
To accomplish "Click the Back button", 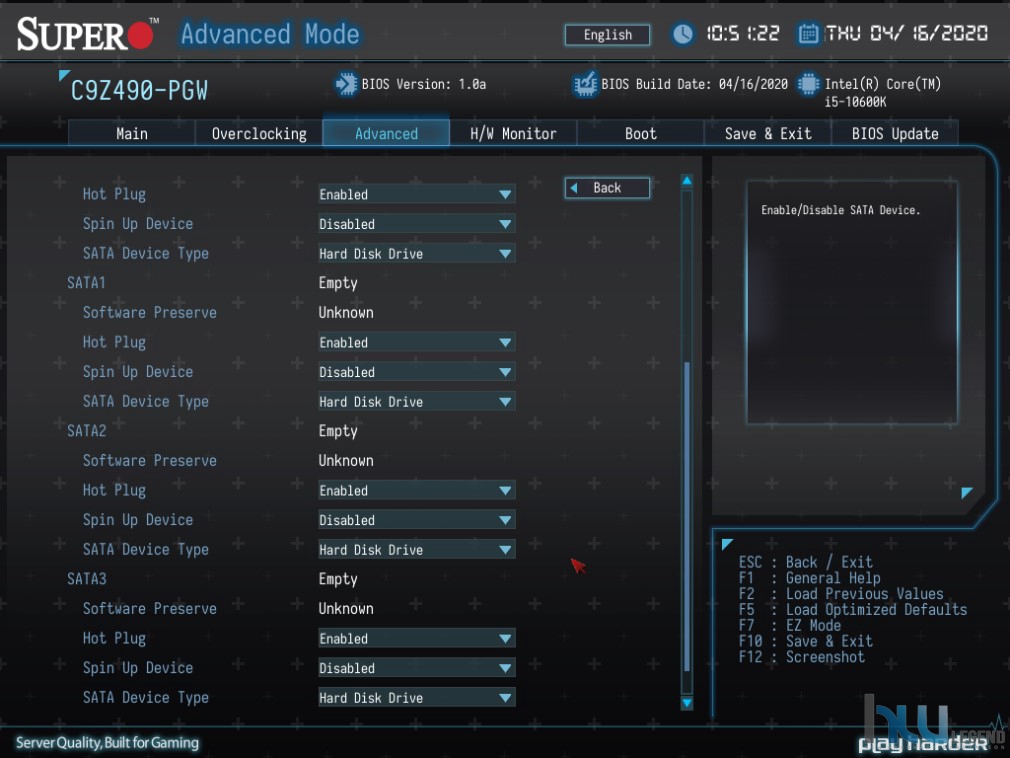I will (607, 188).
